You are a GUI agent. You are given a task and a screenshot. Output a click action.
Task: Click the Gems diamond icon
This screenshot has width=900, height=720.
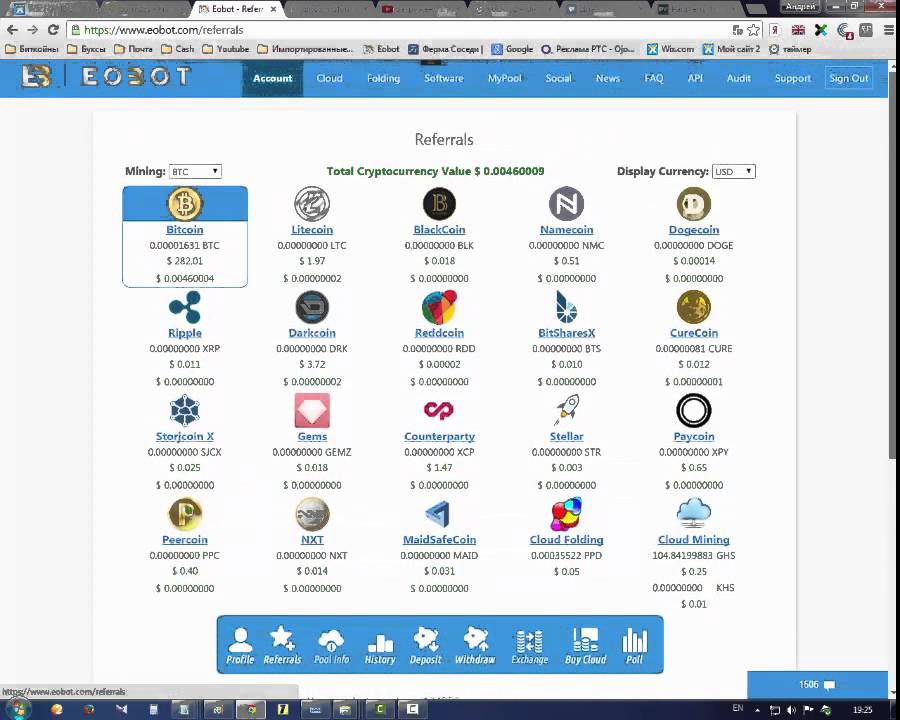click(312, 411)
